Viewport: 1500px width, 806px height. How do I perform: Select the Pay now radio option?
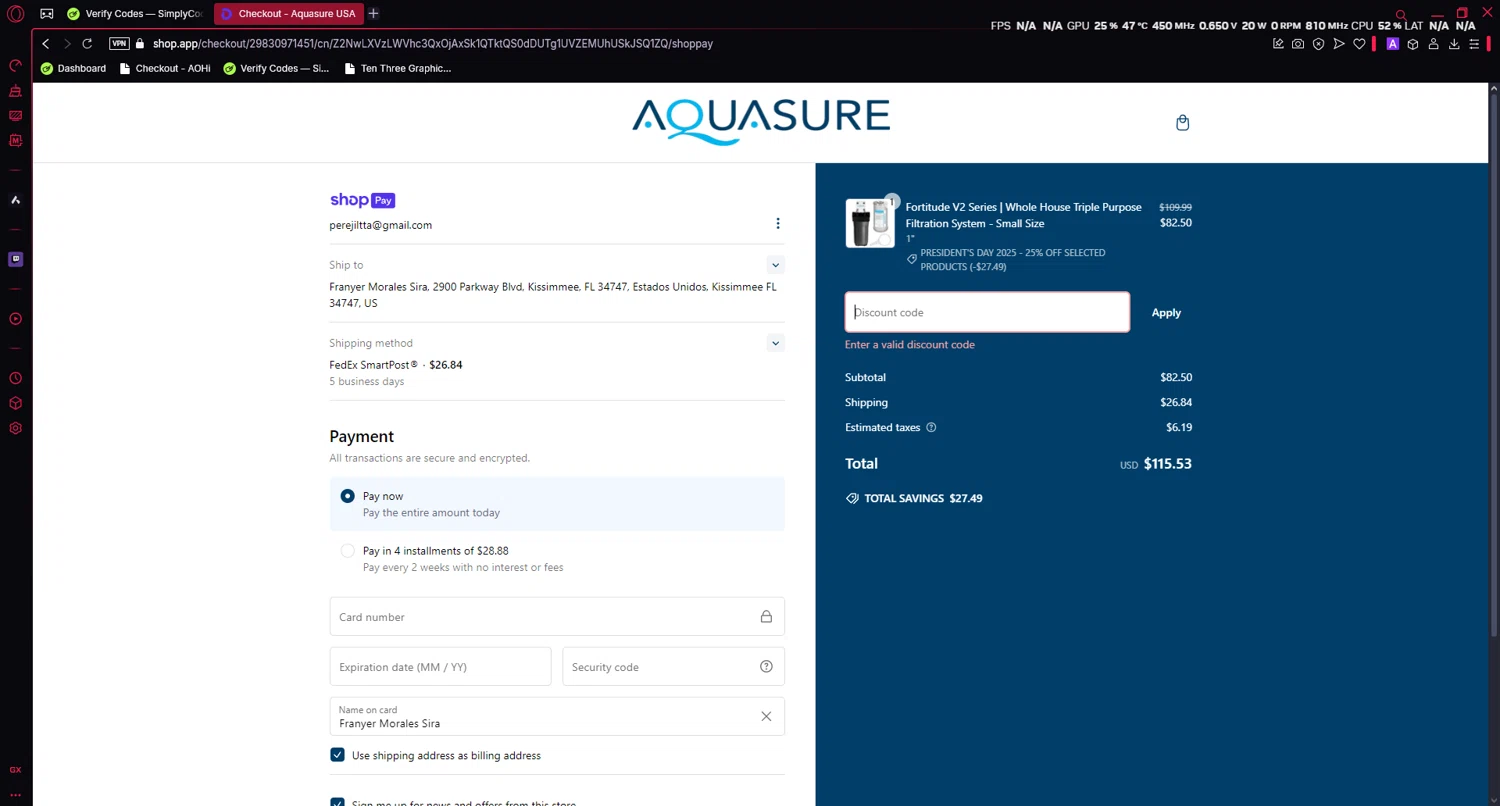point(348,496)
